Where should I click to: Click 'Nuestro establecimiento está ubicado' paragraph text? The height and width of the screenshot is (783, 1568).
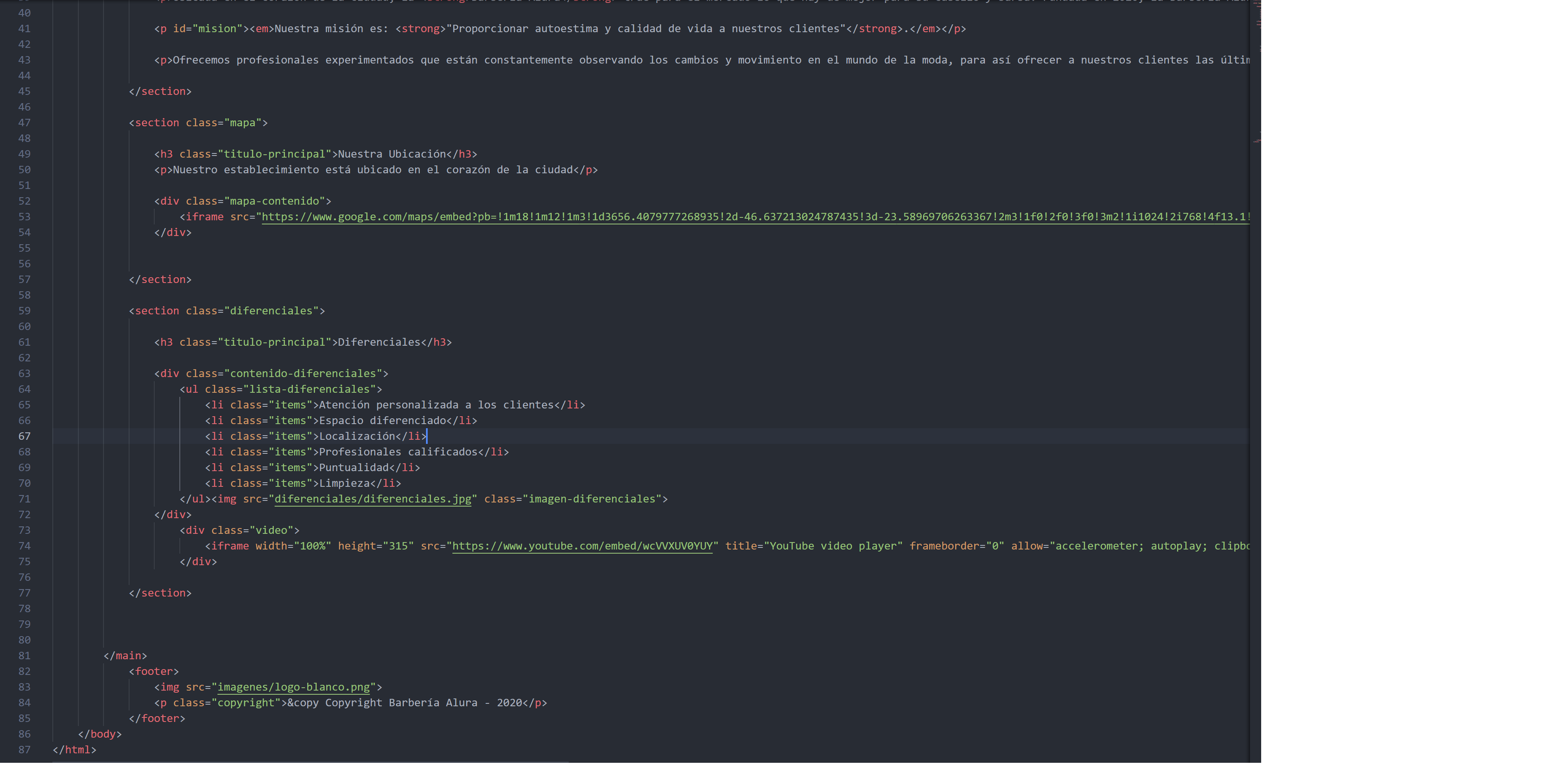[372, 170]
